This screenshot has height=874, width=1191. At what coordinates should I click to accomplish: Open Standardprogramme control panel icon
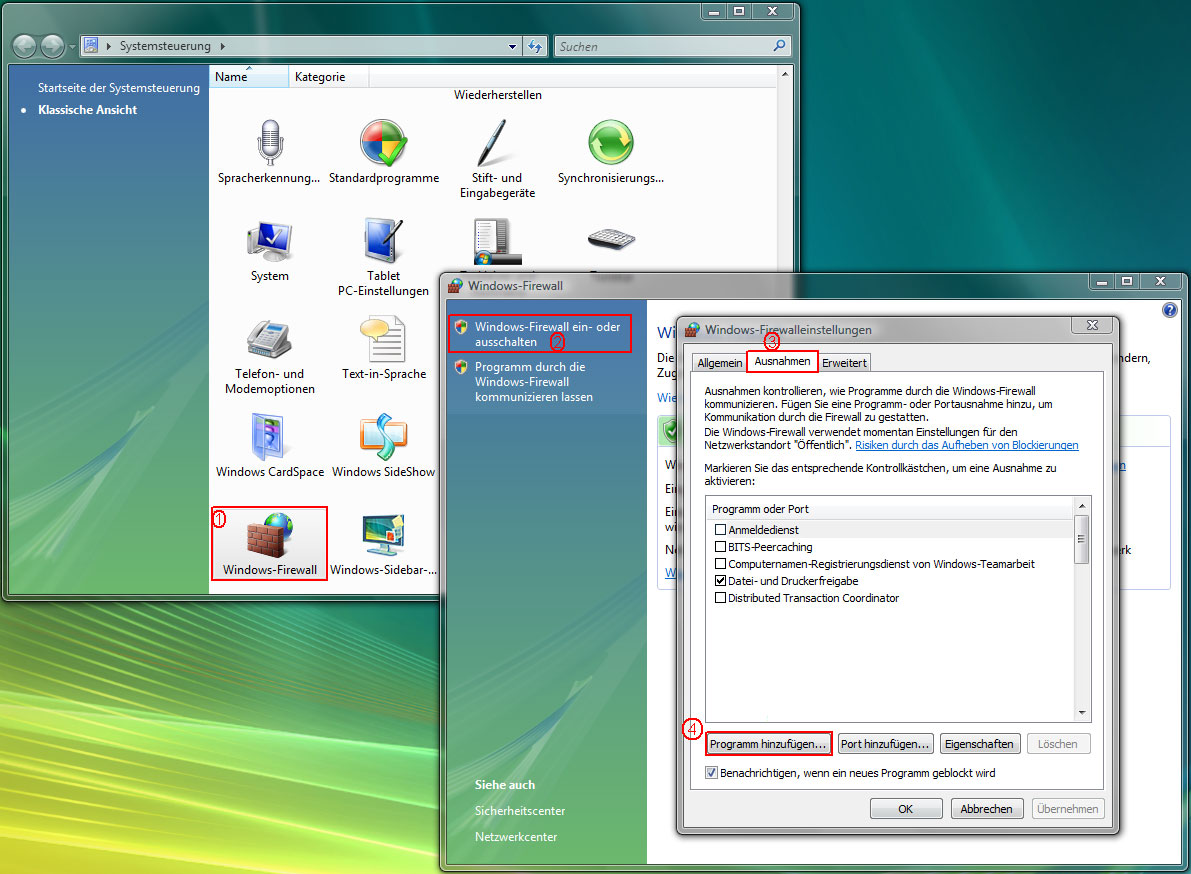point(384,152)
